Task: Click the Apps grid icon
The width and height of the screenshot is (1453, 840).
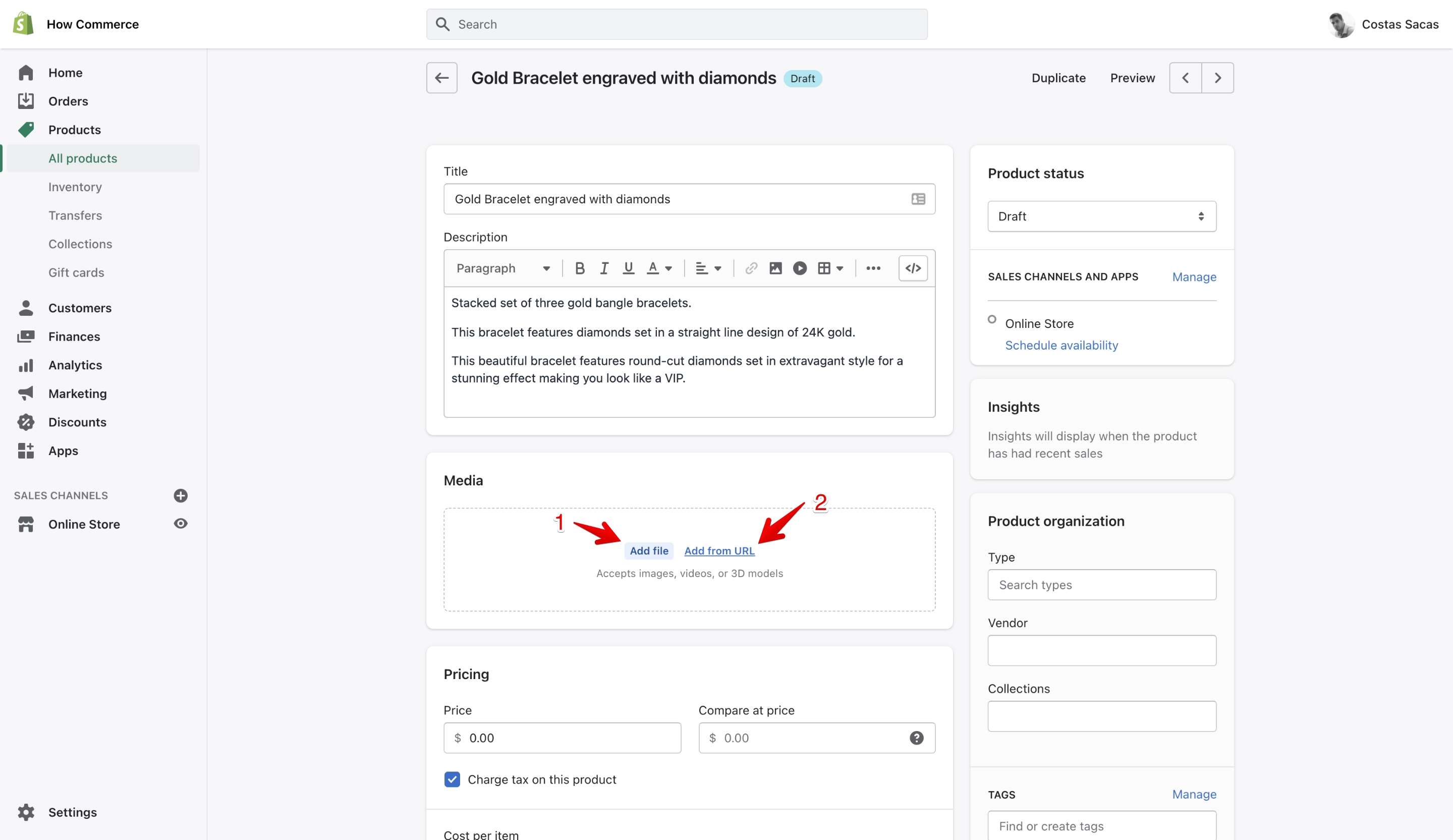Action: 26,450
